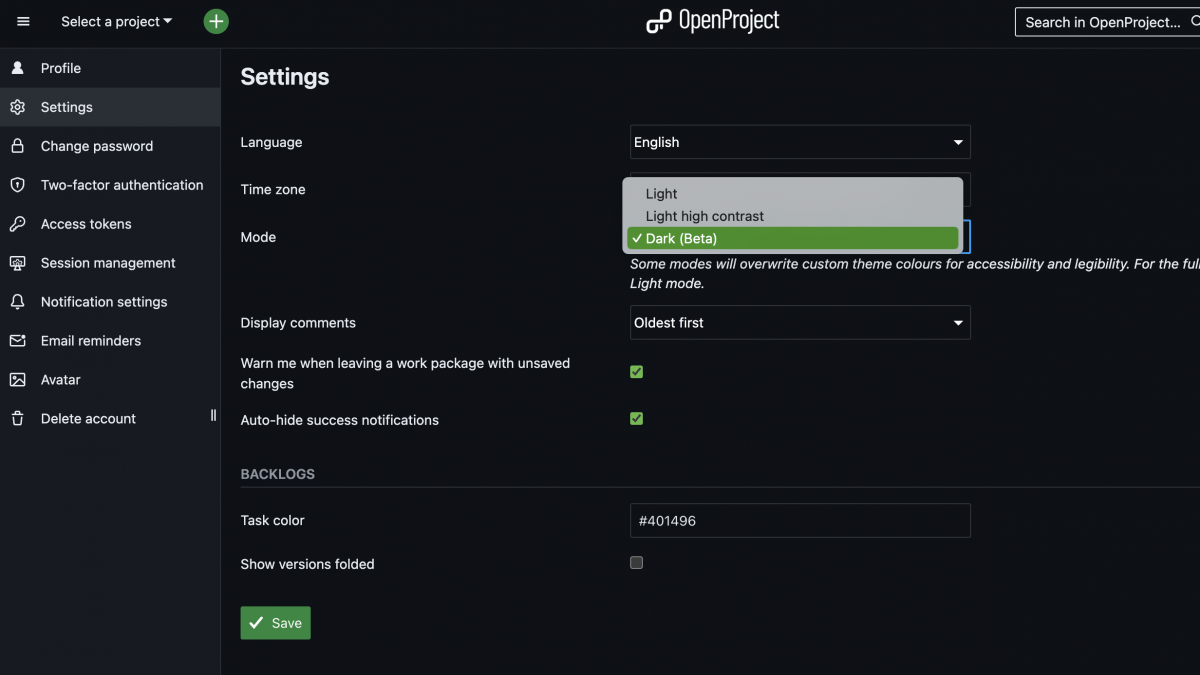
Task: Click the BACKLOGS section heading
Action: click(x=278, y=474)
